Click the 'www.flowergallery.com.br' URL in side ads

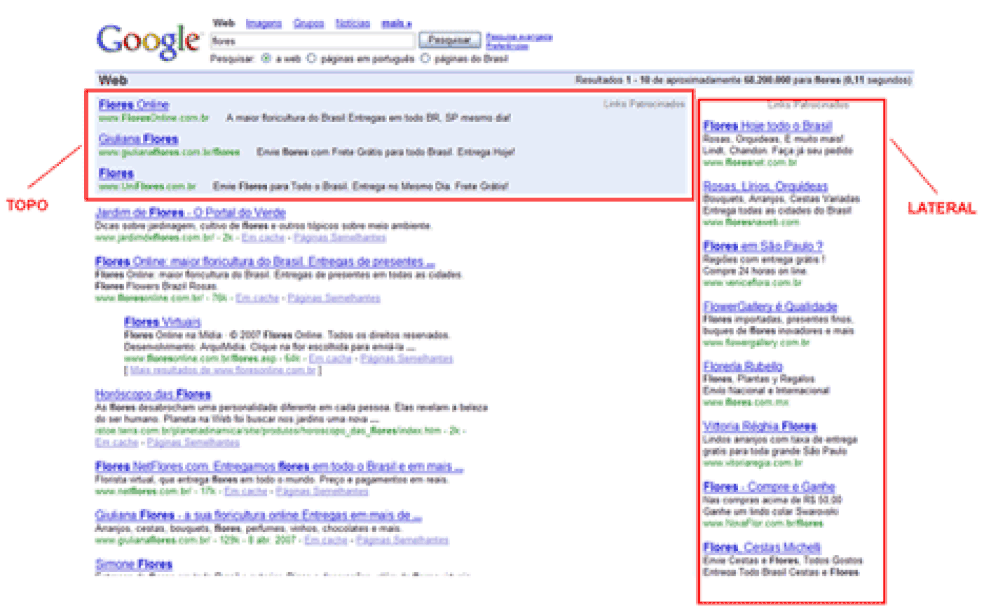tap(756, 343)
